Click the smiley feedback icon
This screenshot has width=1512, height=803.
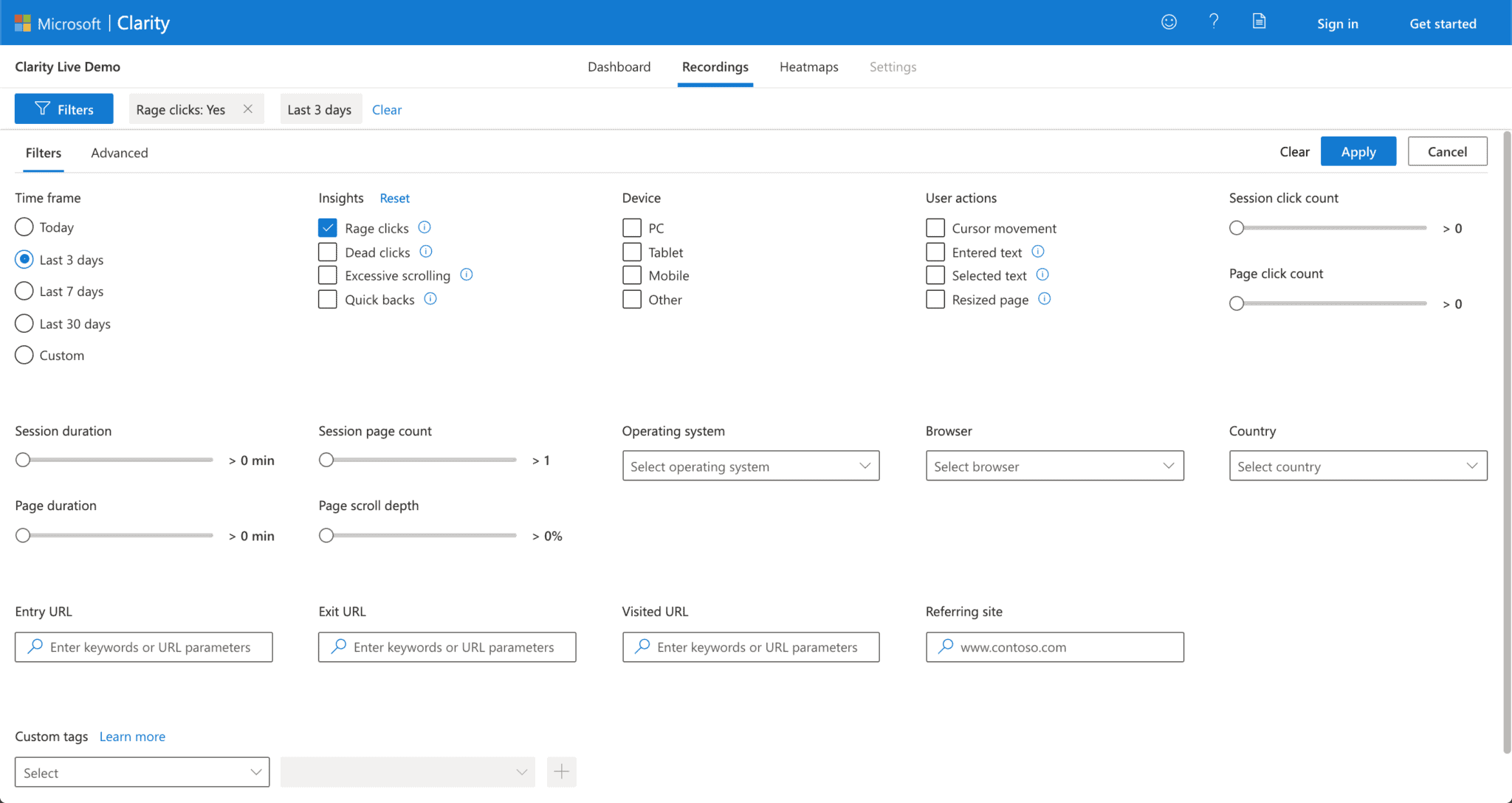point(1169,21)
